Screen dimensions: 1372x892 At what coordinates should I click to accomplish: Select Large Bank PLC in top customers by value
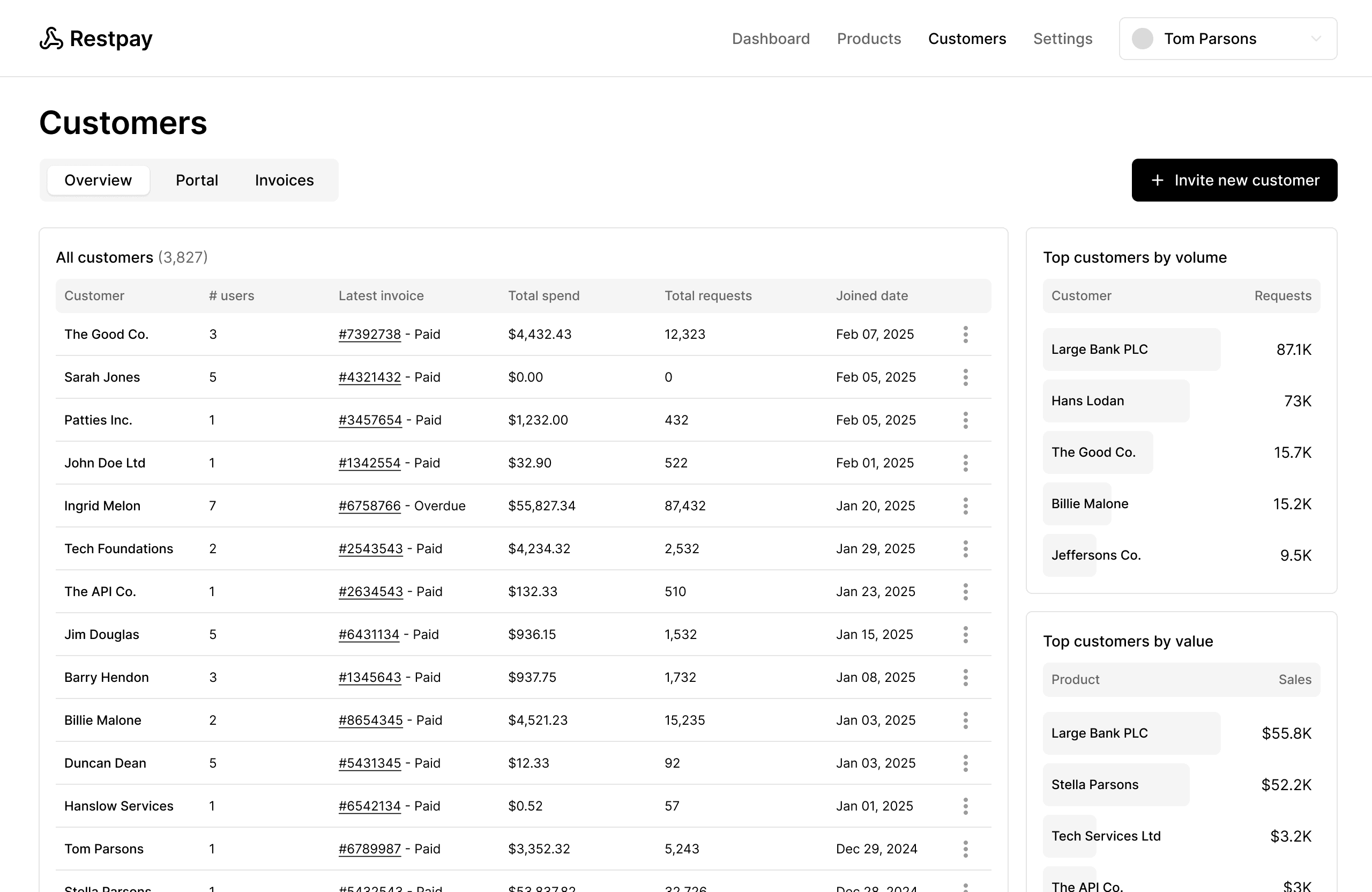tap(1131, 733)
